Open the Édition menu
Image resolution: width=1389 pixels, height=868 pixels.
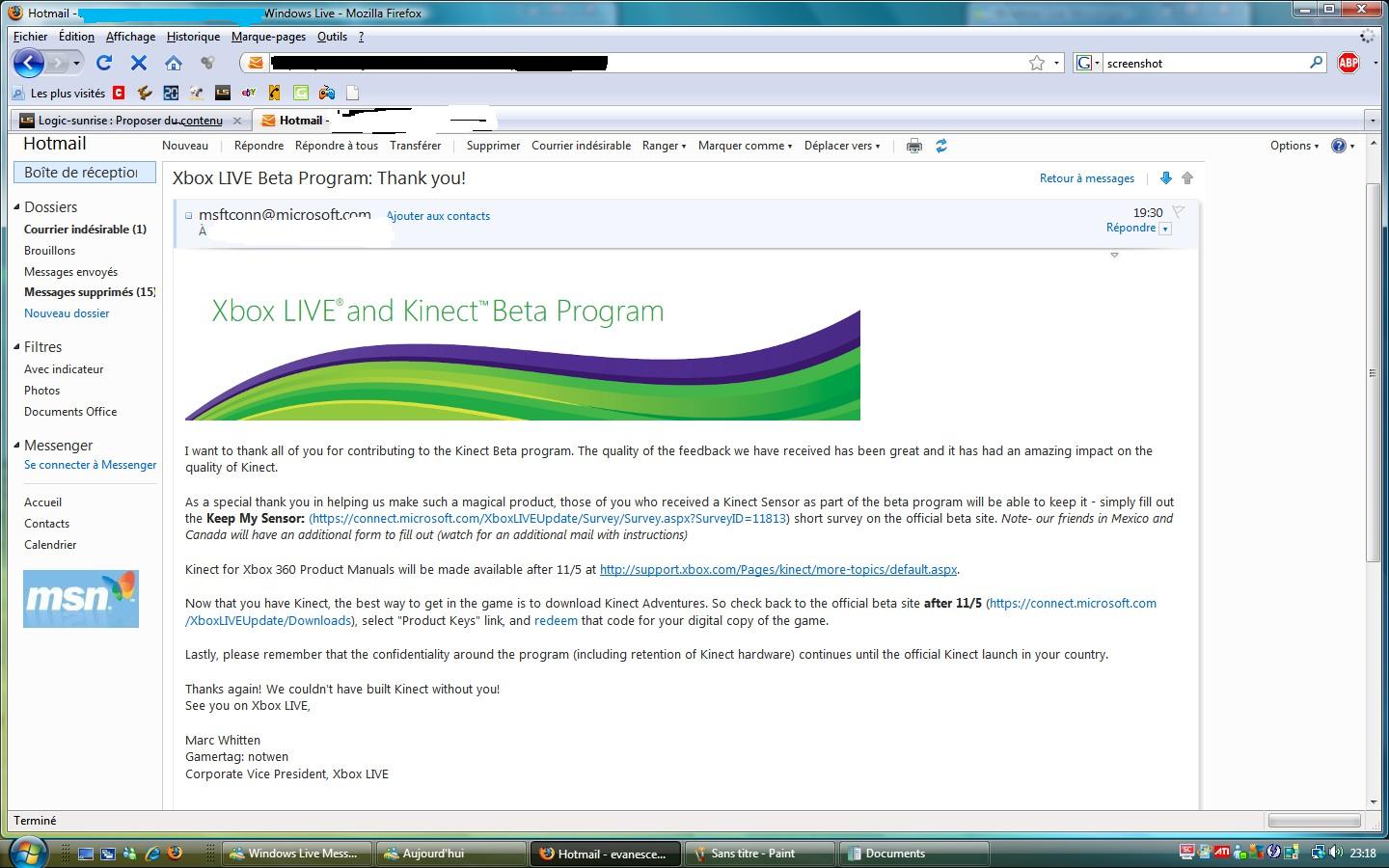point(76,37)
